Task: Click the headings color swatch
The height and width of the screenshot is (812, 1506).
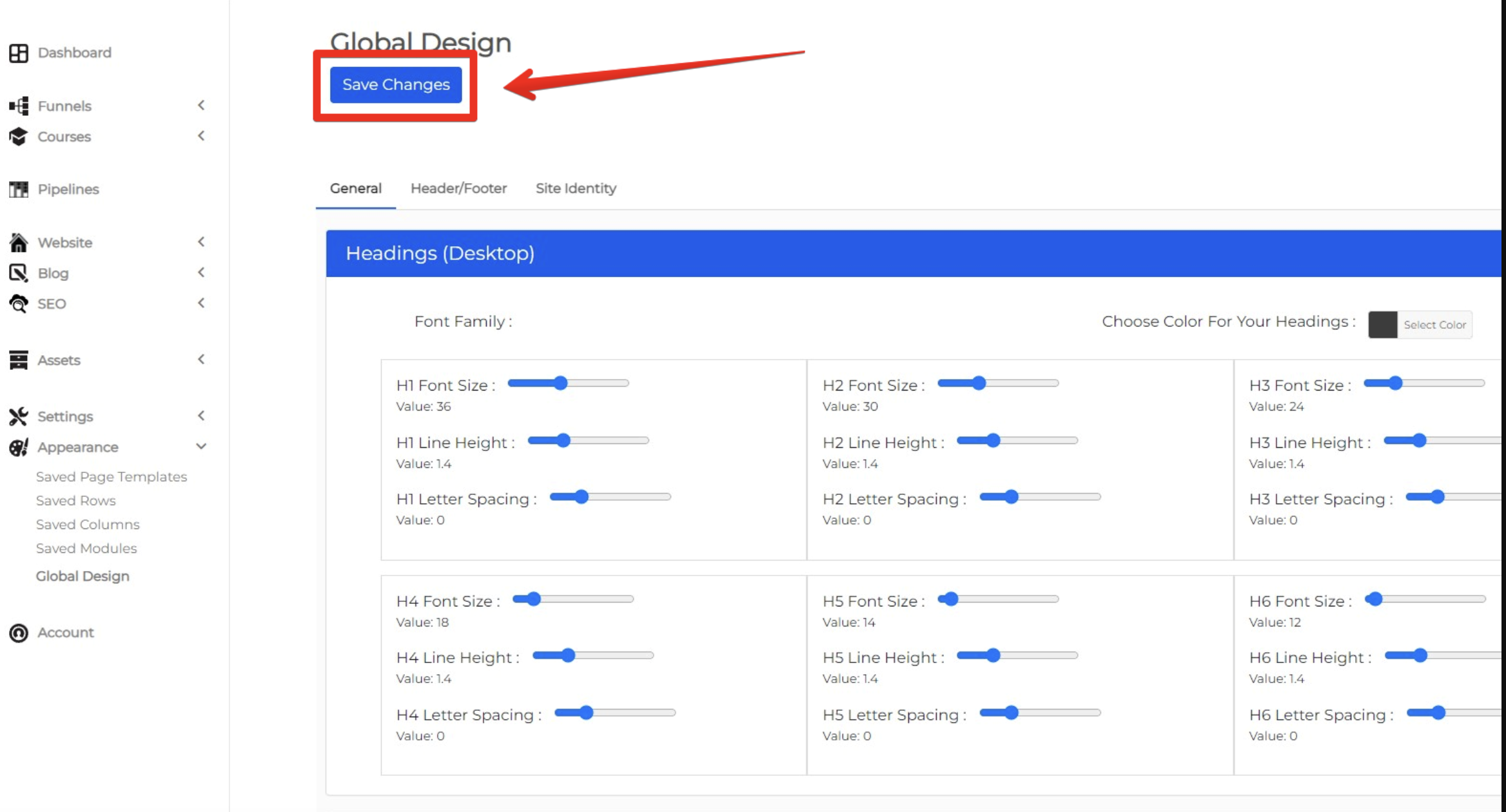Action: [1383, 325]
